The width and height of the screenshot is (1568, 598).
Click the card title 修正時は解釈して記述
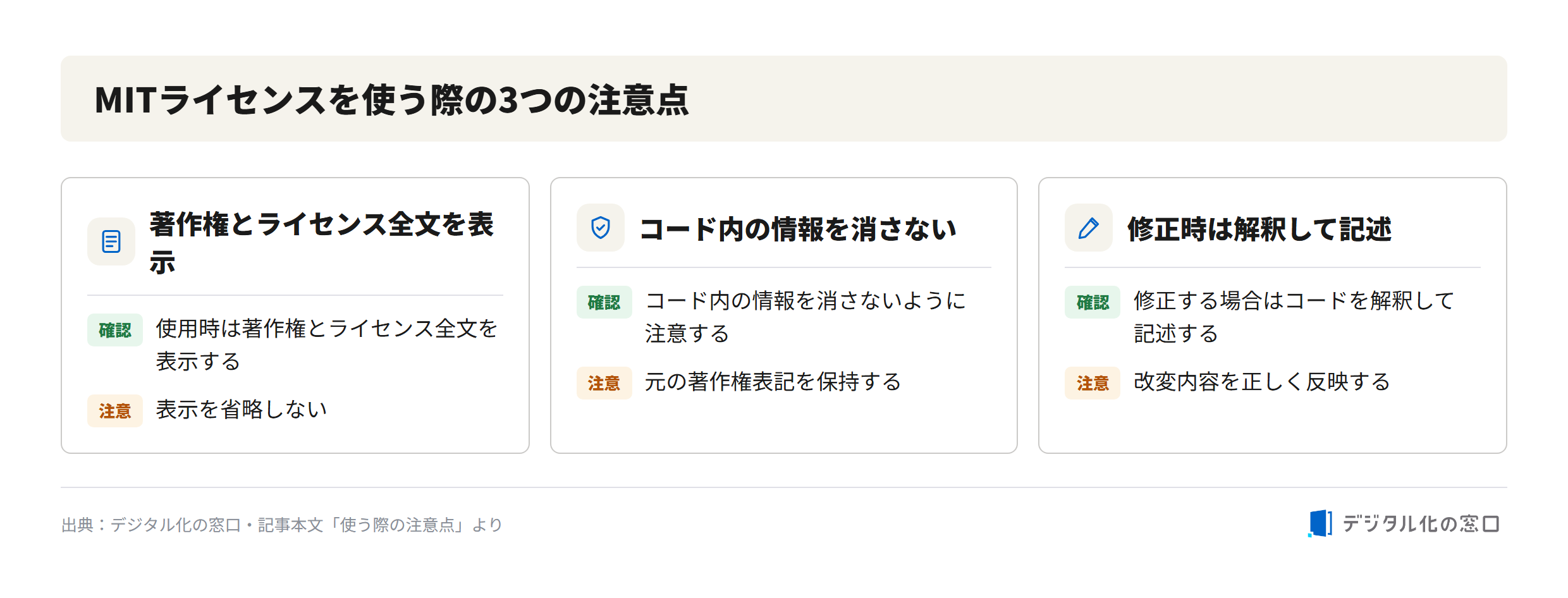coord(1259,229)
